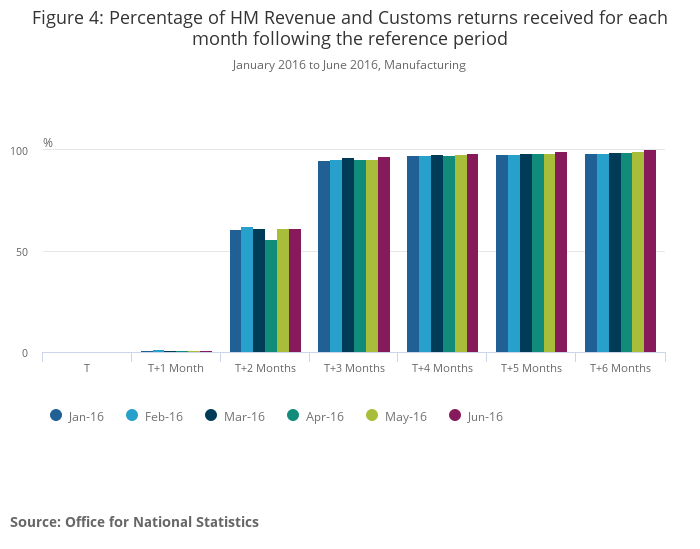The image size is (700, 549).
Task: Toggle the Jan-16 series in the legend
Action: (x=75, y=416)
